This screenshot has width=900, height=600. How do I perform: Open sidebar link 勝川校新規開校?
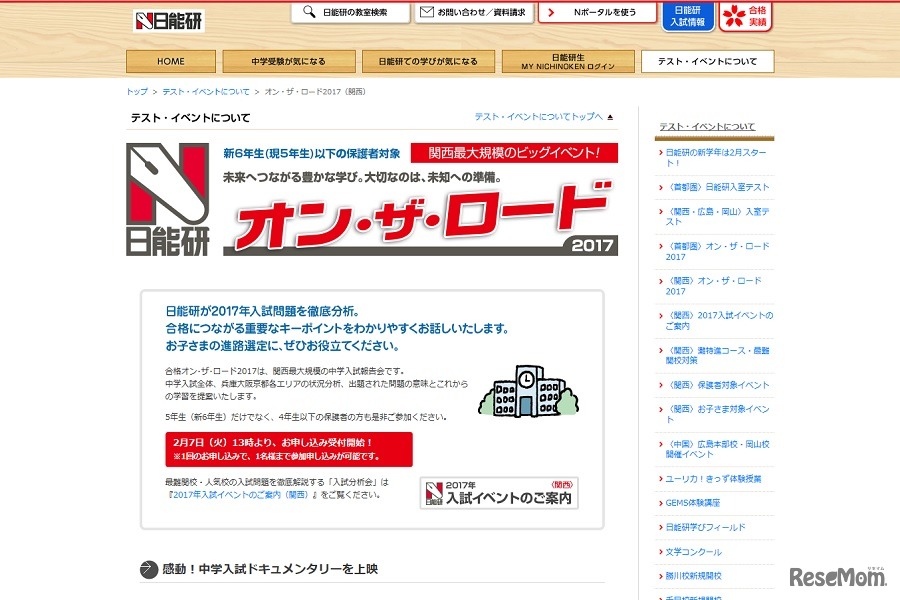coord(693,576)
